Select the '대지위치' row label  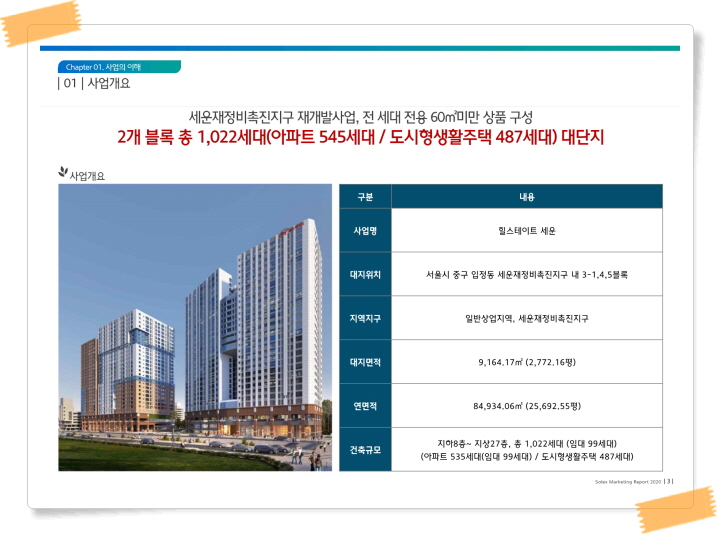[x=365, y=274]
